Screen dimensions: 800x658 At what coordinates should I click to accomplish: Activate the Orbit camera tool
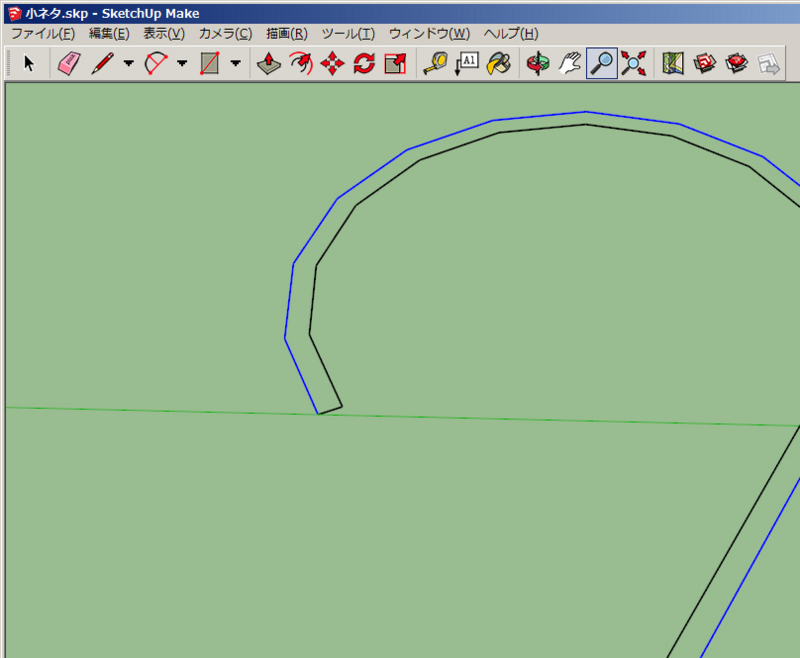pyautogui.click(x=538, y=63)
